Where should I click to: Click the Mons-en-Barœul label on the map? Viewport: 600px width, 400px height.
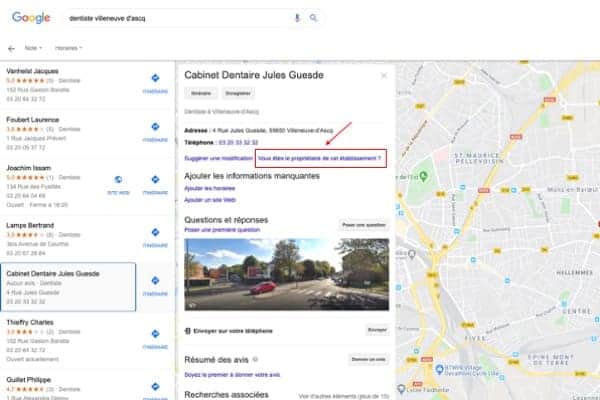pos(573,189)
